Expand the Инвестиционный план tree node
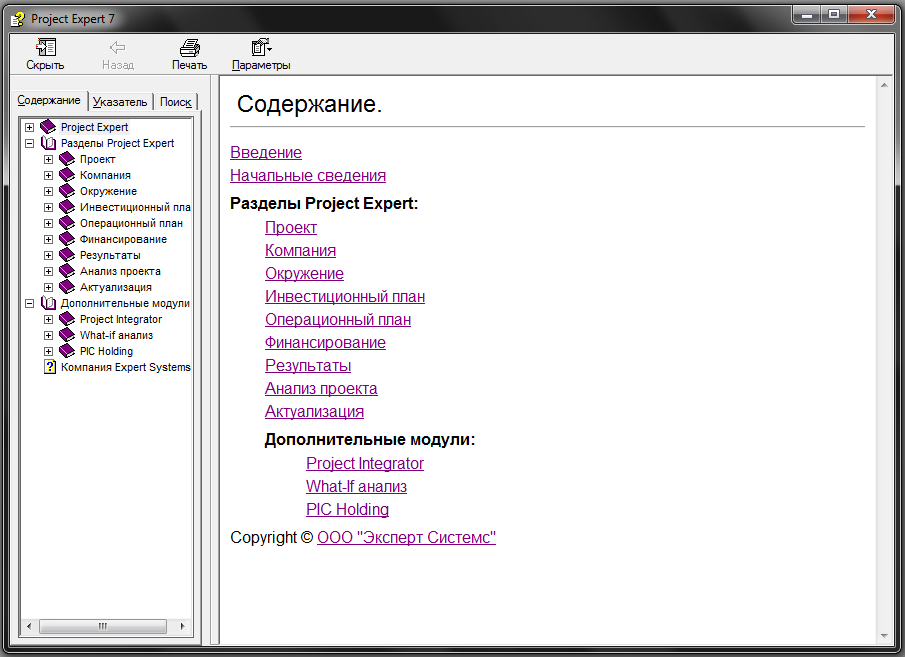The width and height of the screenshot is (905, 657). click(48, 207)
